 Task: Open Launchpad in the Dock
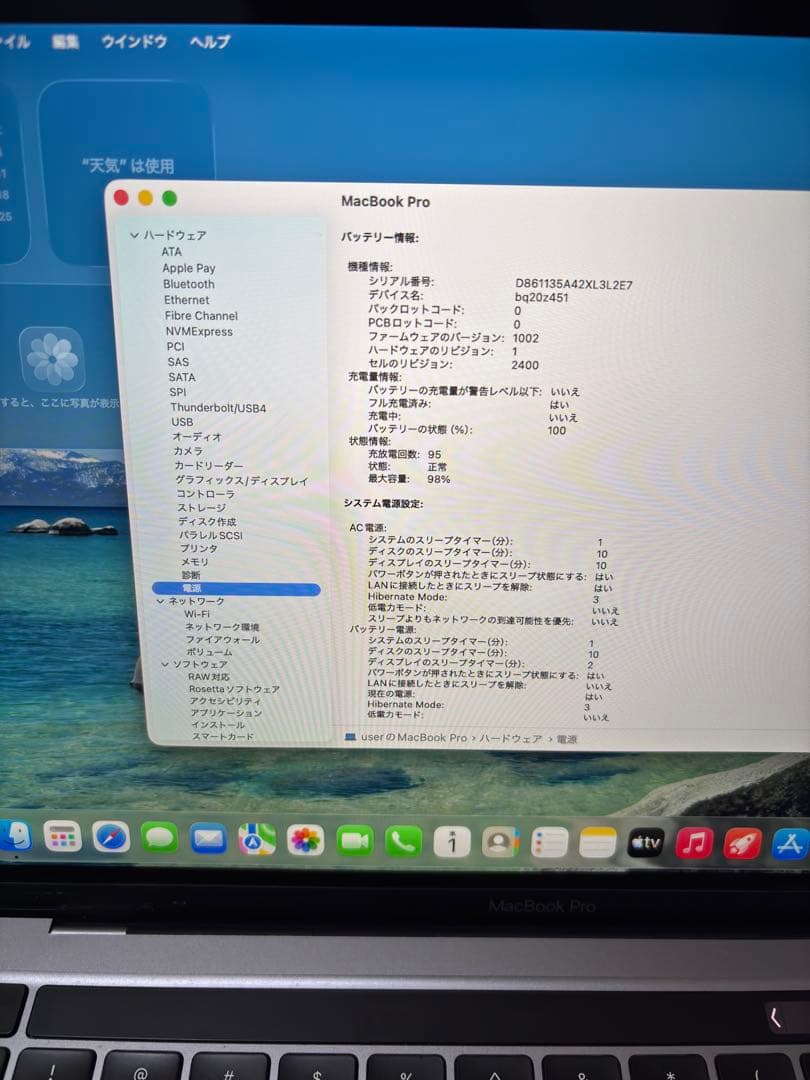click(x=63, y=838)
